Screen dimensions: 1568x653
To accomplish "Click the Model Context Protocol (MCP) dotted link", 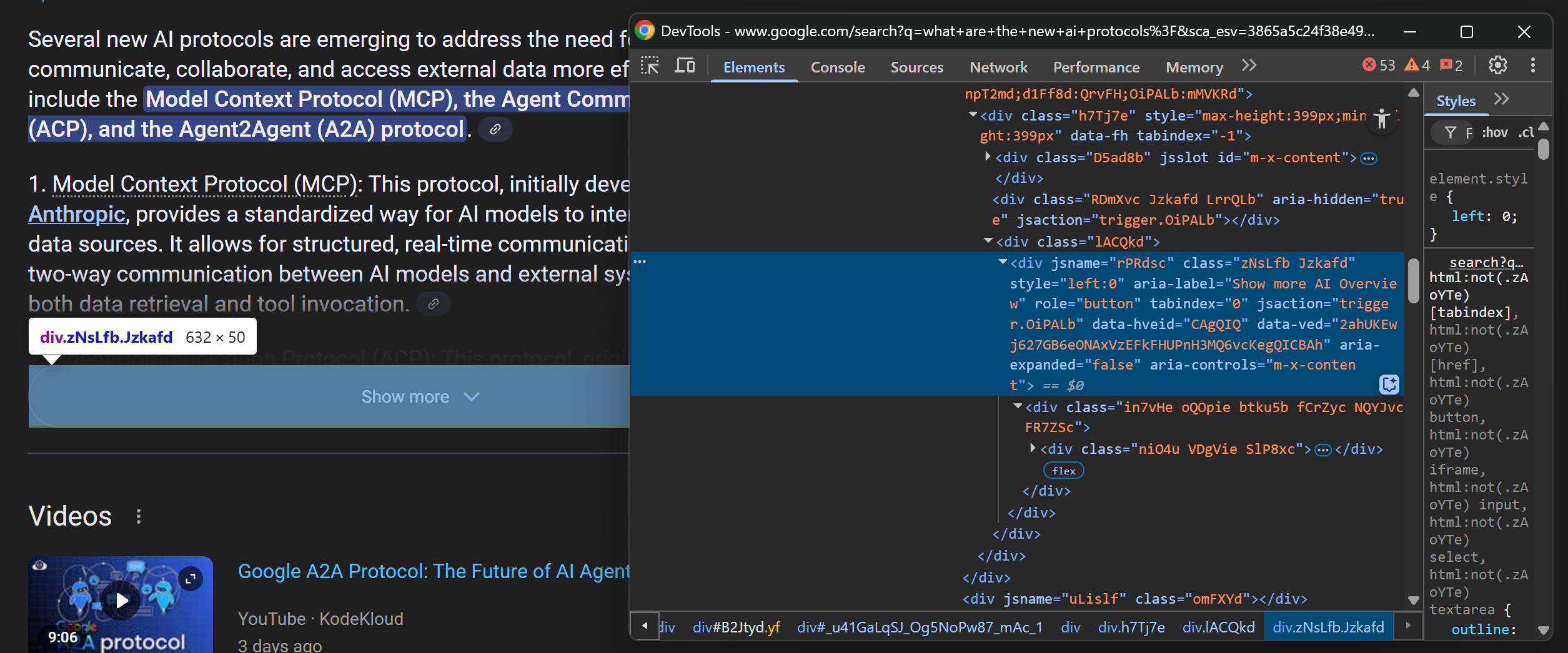I will click(x=204, y=184).
